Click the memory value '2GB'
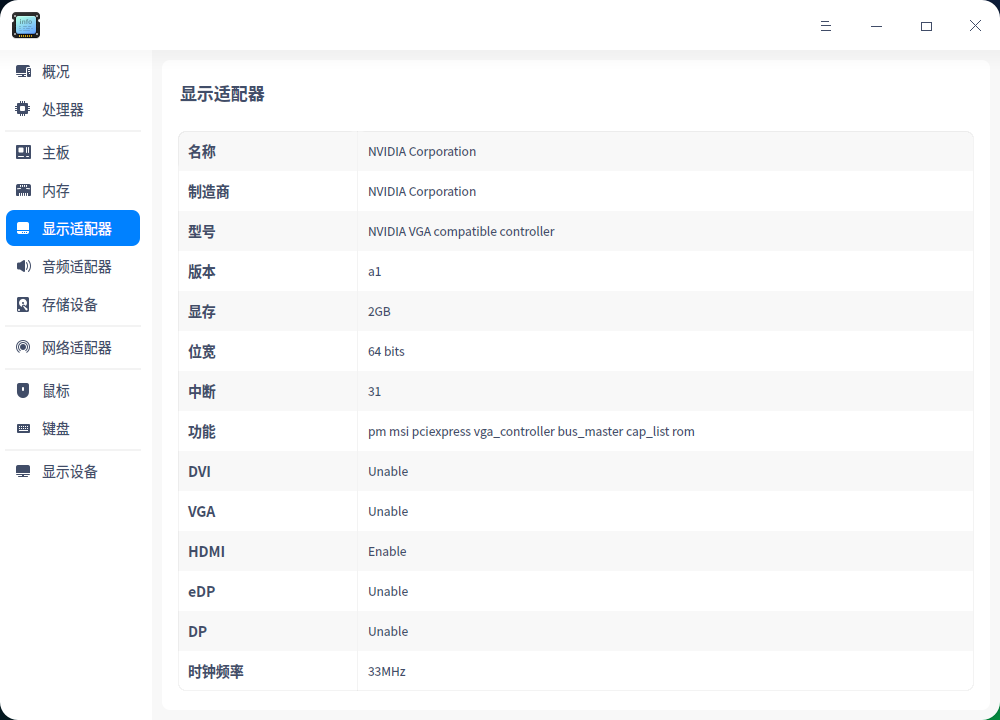Viewport: 1000px width, 720px height. tap(379, 312)
